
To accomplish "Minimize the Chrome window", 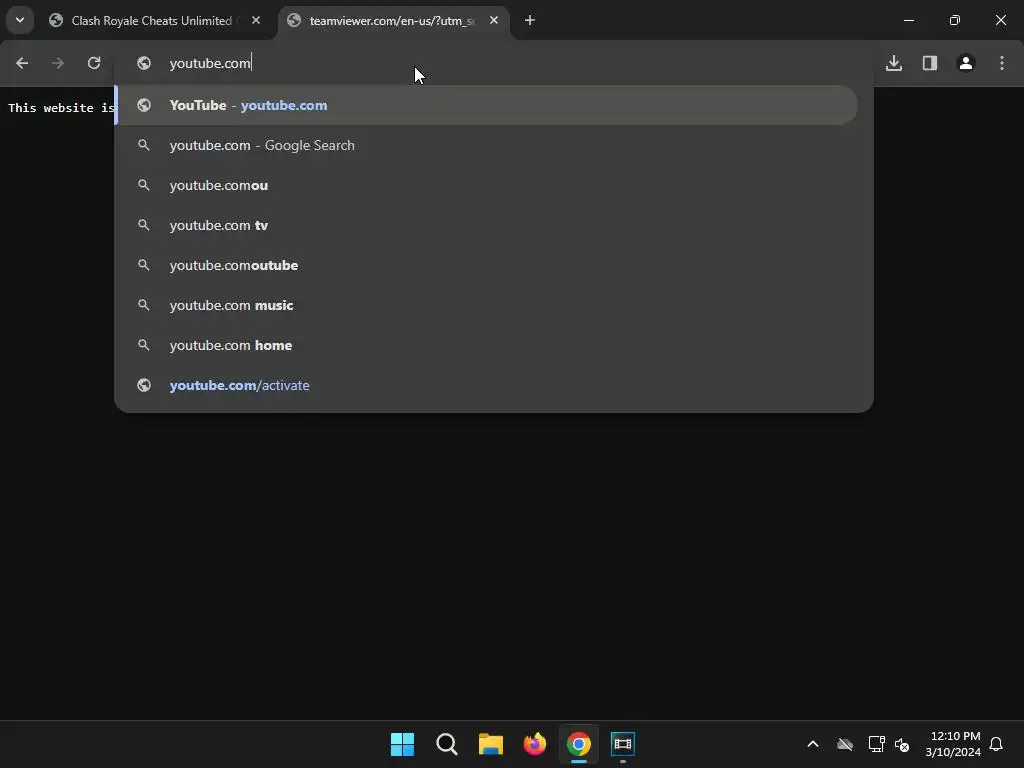I will click(908, 20).
